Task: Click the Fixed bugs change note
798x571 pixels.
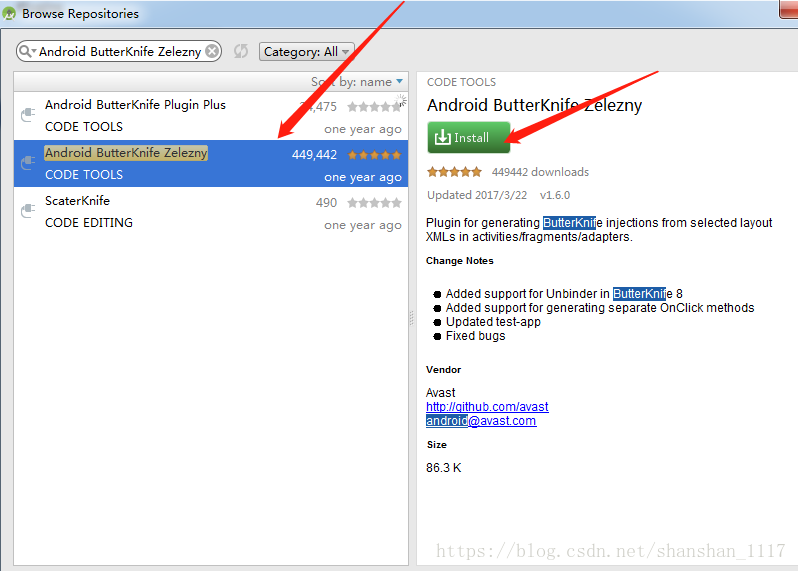Action: tap(475, 336)
